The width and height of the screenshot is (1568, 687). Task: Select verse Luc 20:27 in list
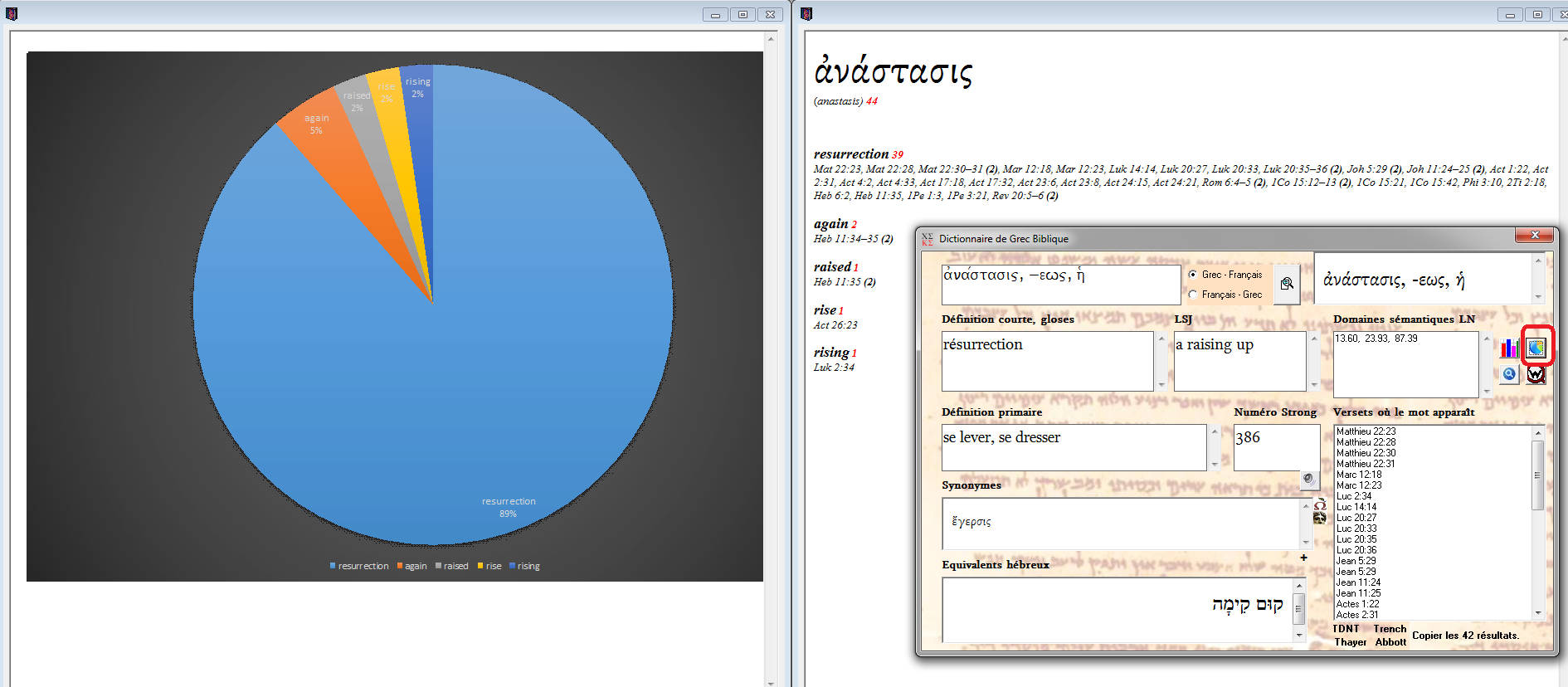pyautogui.click(x=1356, y=518)
